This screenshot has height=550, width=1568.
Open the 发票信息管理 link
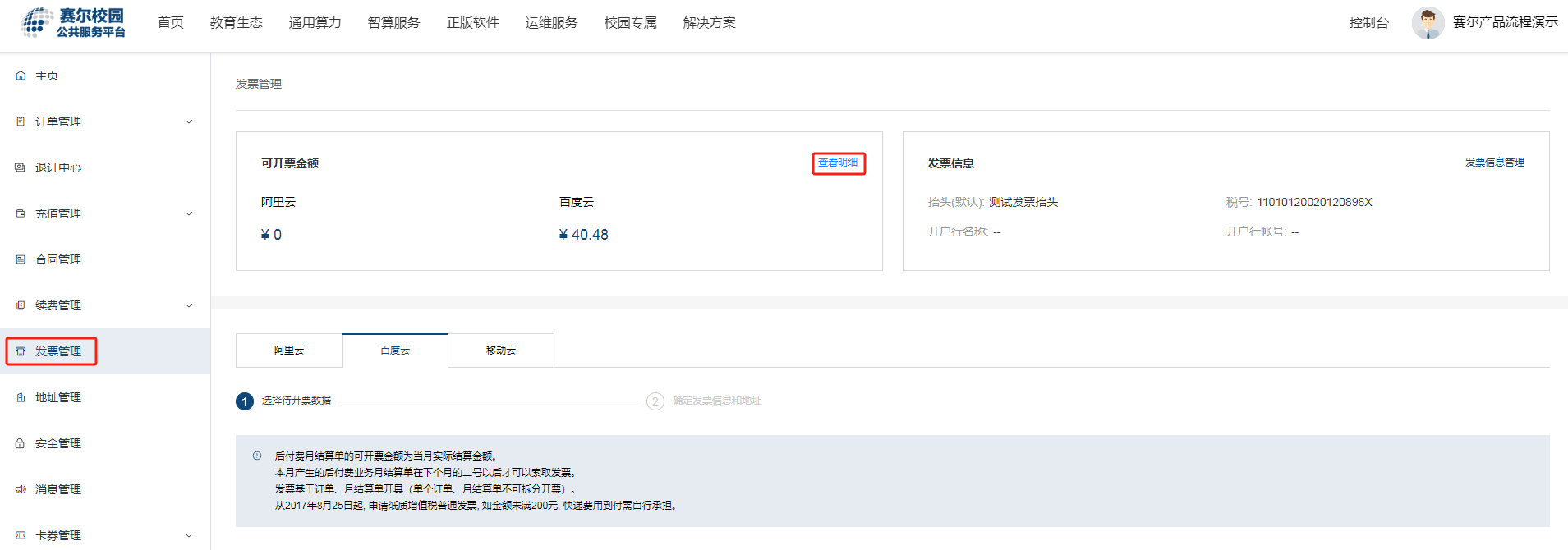pos(1494,163)
